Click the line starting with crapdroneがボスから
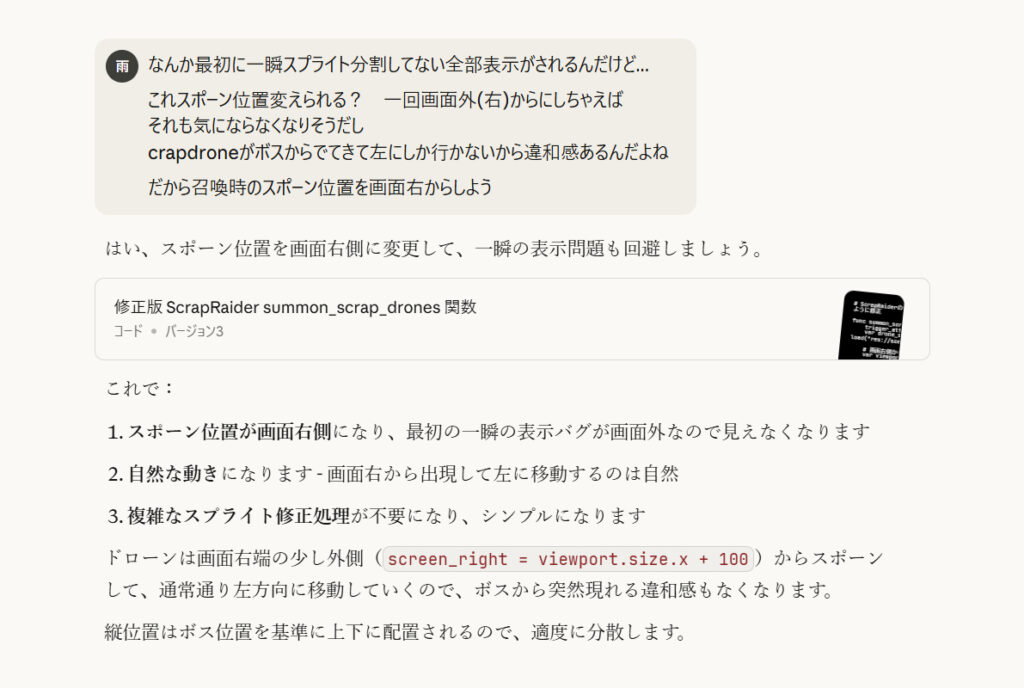1024x688 pixels. (408, 152)
